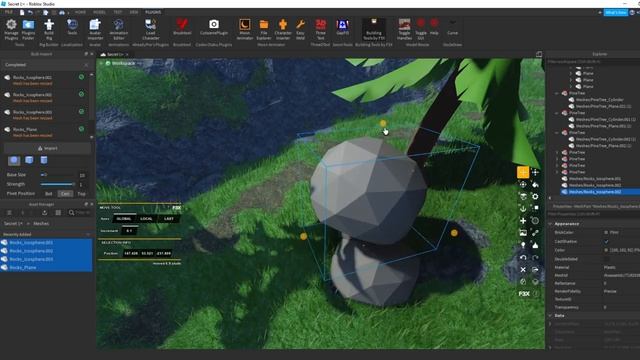640x360 pixels.
Task: Set Pivot Position to Cen
Action: pyautogui.click(x=65, y=194)
